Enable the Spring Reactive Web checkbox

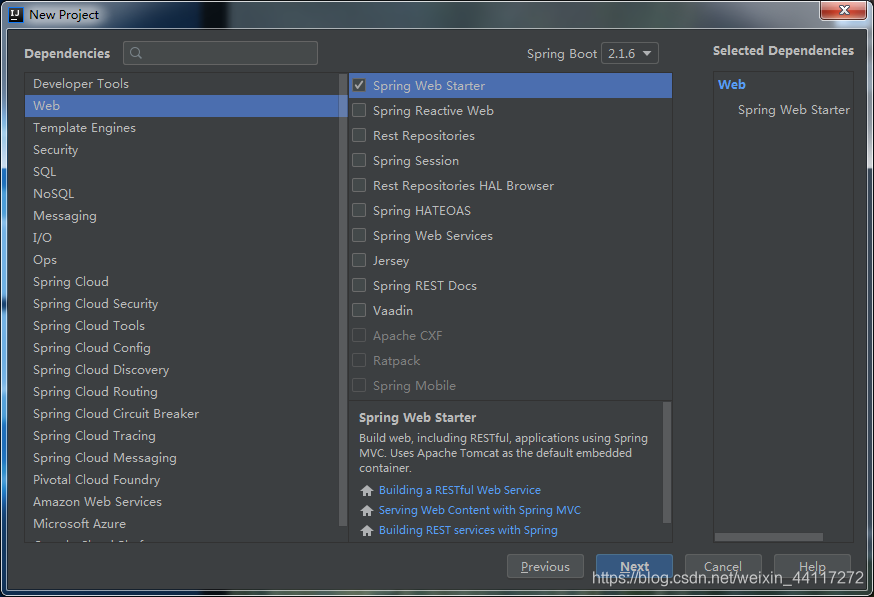pyautogui.click(x=359, y=110)
